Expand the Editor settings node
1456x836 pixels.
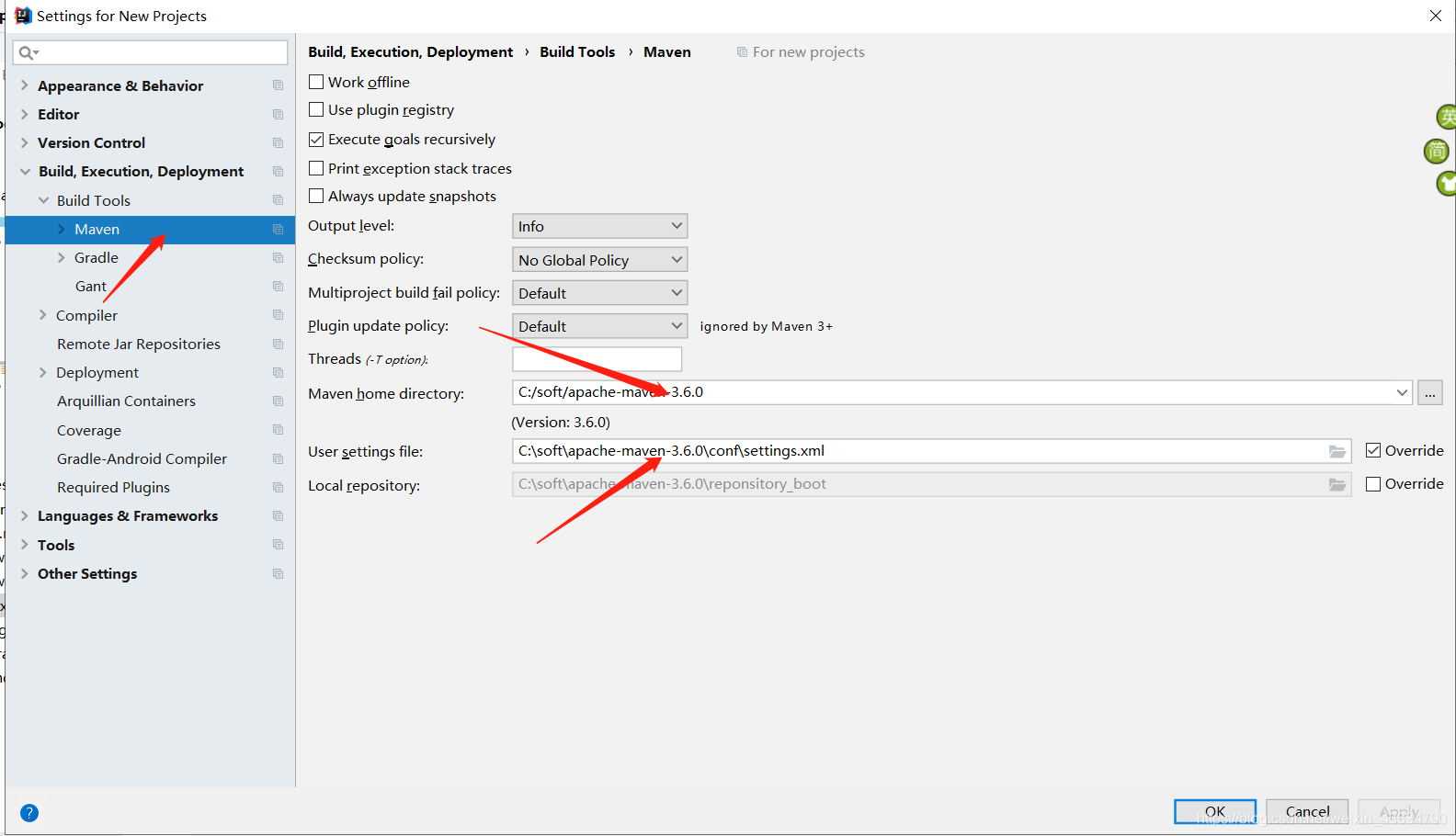(25, 114)
